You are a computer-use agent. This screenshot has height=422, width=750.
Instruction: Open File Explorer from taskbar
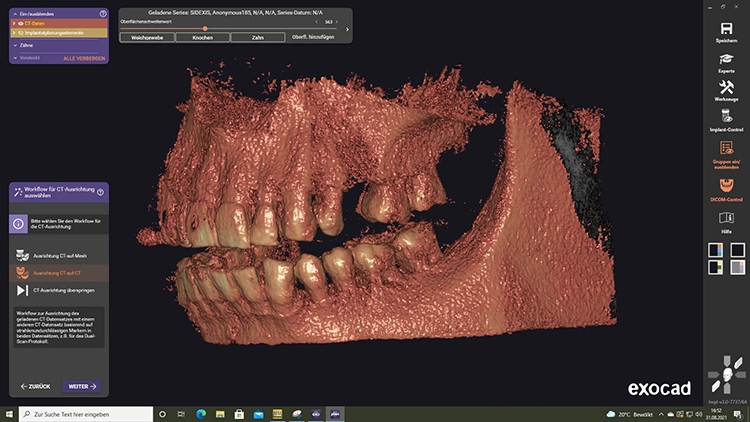tap(220, 414)
